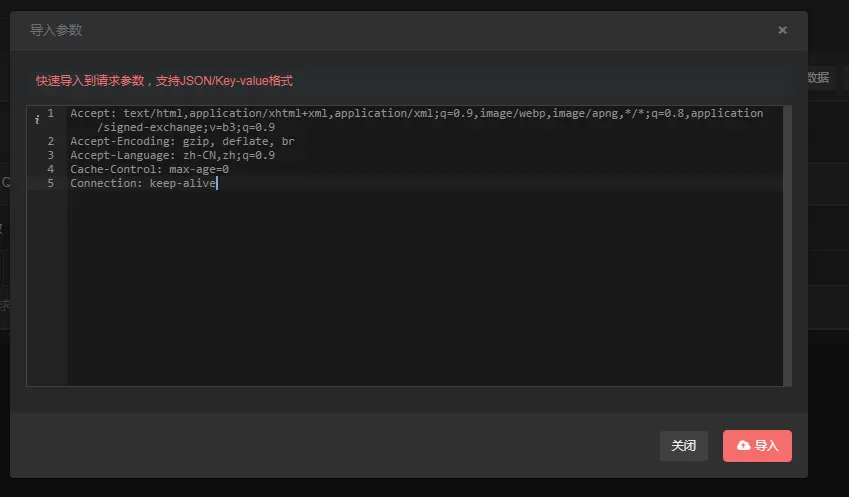The image size is (849, 497).
Task: Click the red hint text about JSON/Key-value
Action: [164, 81]
